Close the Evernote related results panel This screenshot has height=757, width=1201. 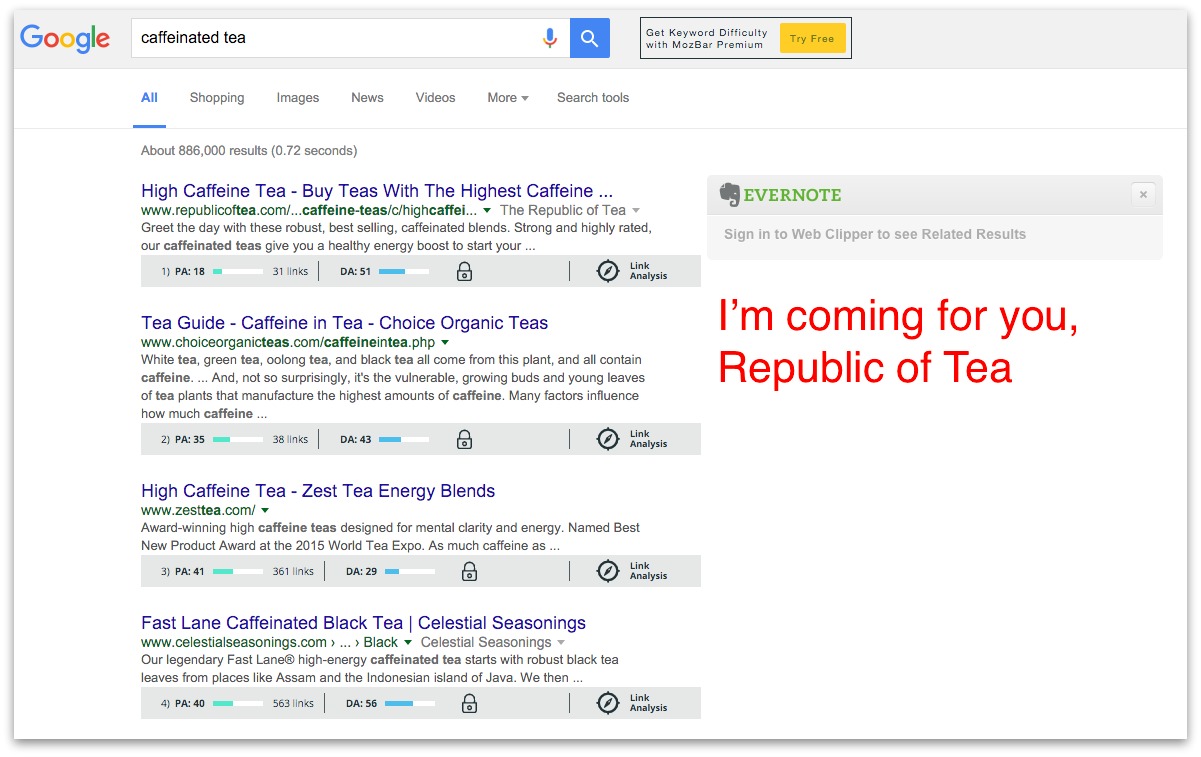[1143, 195]
